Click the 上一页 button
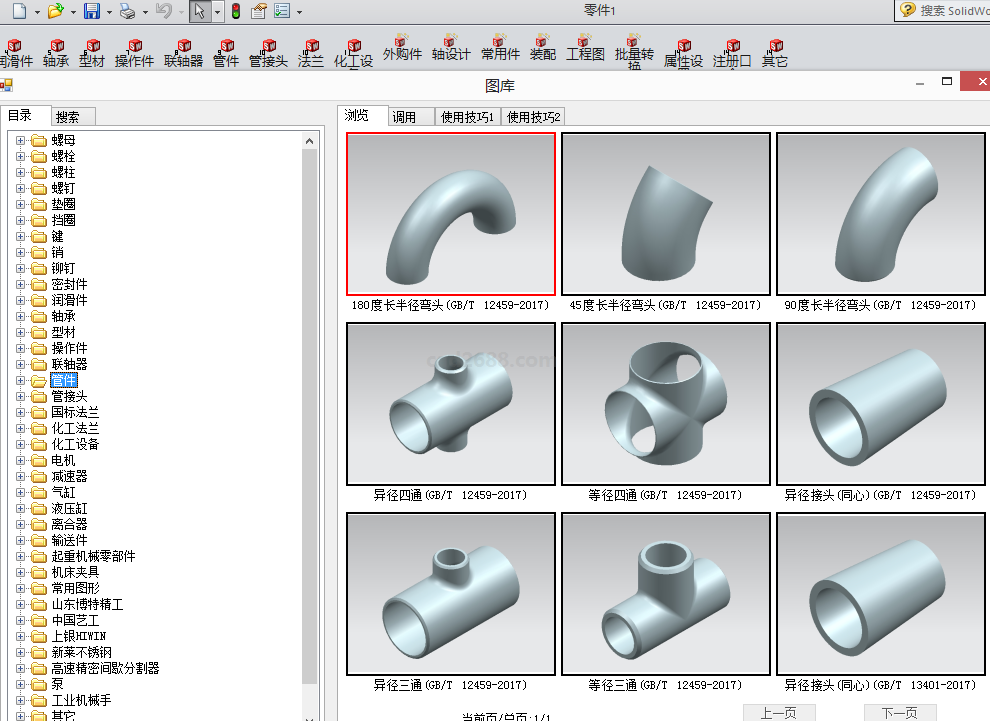Image resolution: width=990 pixels, height=721 pixels. pyautogui.click(x=778, y=713)
